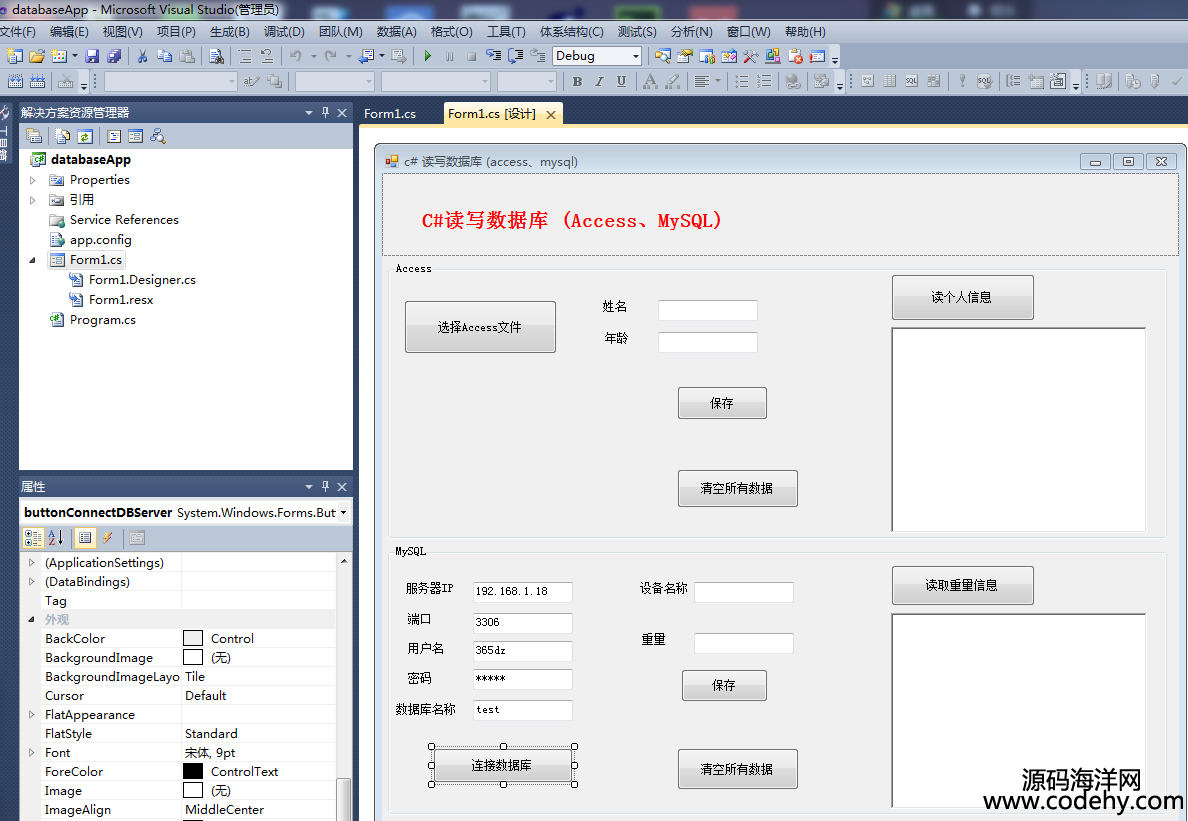Toggle Categorized view in Properties grid
Screen dimensions: 1188x821
(x=33, y=538)
